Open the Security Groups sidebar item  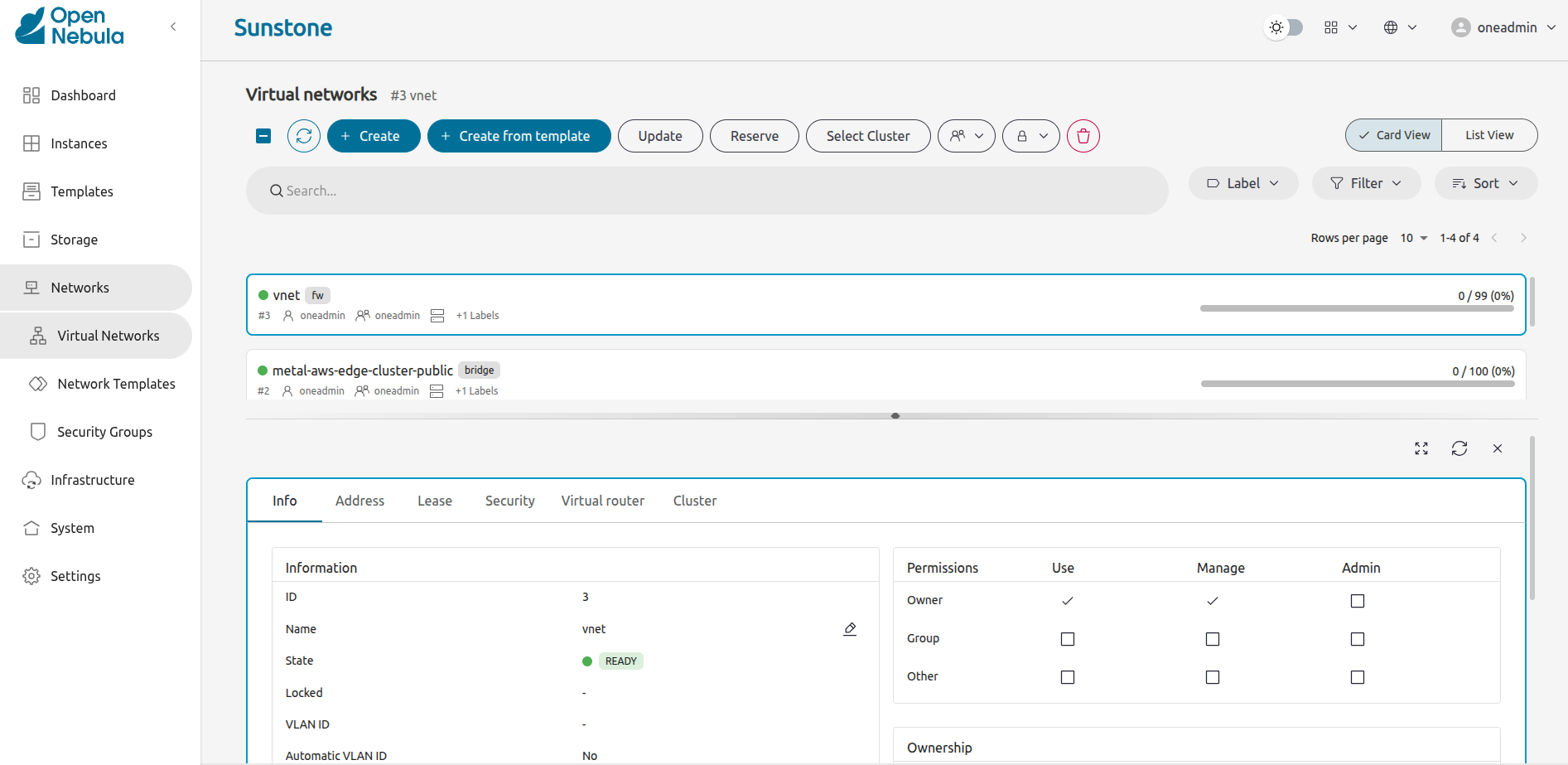click(x=104, y=432)
